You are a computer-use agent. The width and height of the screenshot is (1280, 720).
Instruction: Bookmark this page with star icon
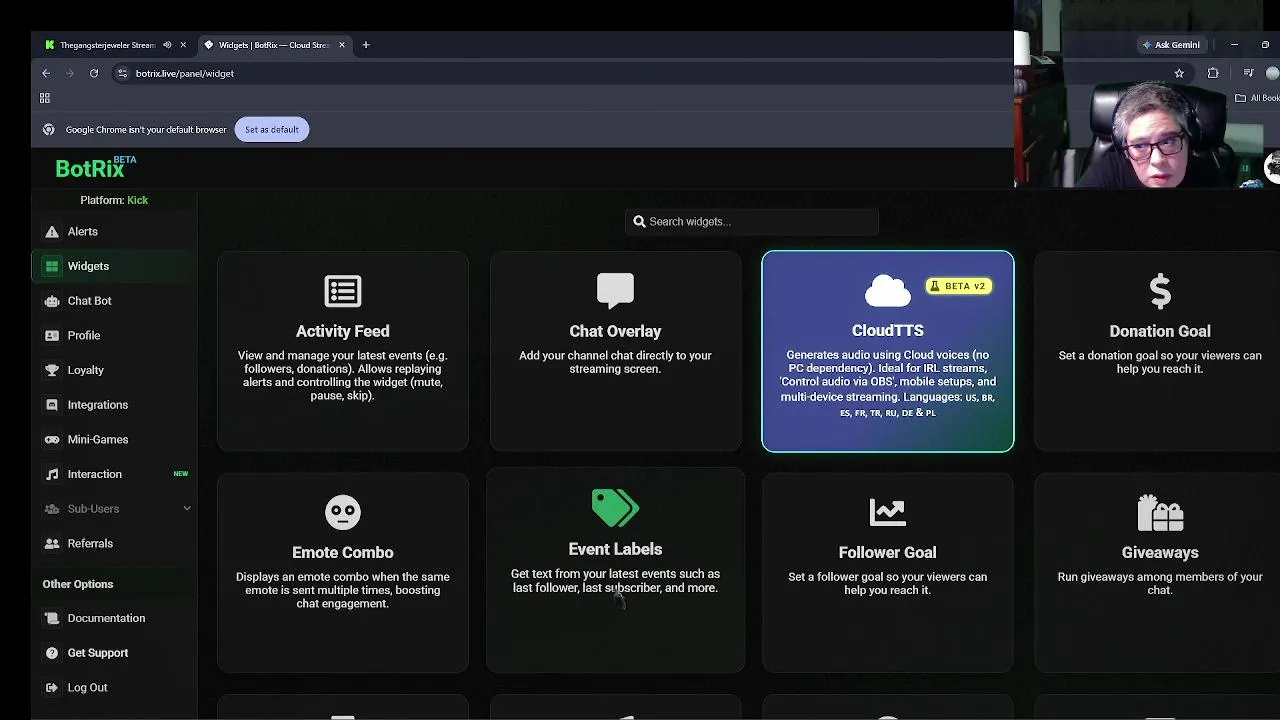coord(1179,73)
